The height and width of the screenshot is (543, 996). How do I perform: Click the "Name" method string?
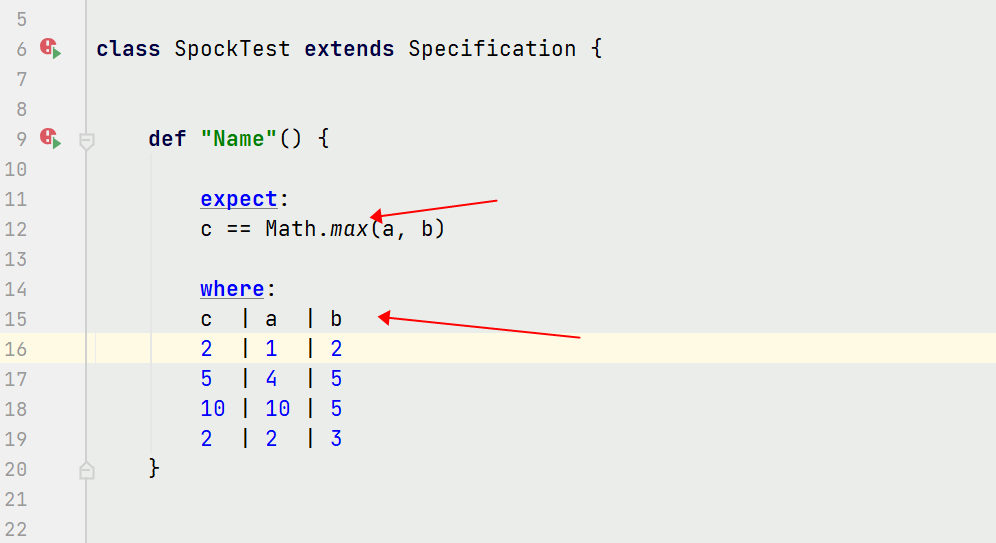pos(239,138)
